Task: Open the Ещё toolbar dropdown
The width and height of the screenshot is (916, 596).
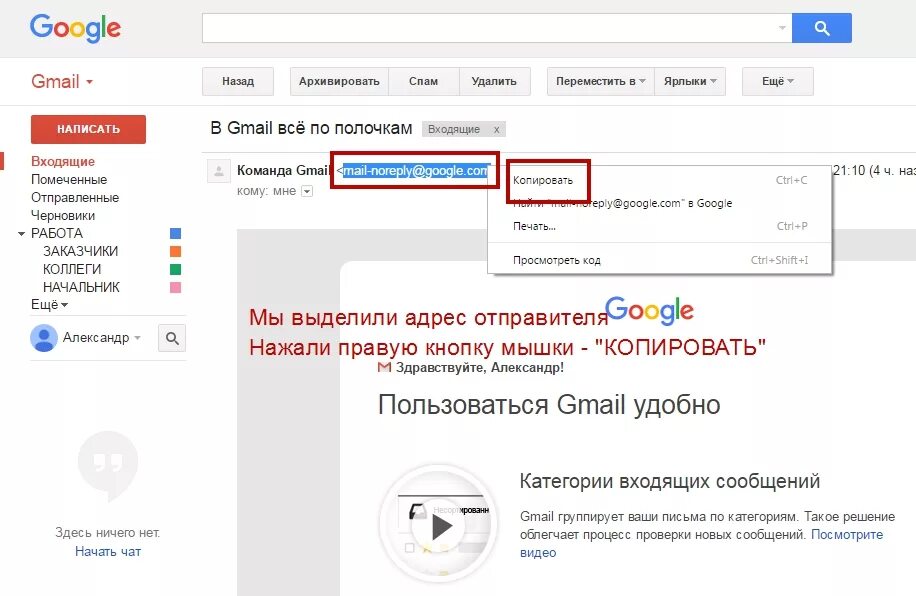Action: point(778,81)
